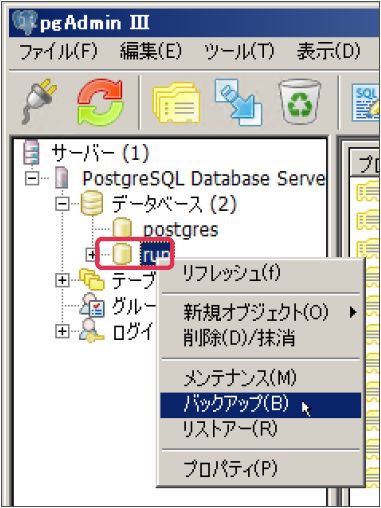
Task: Expand the テーブル空間 folder node
Action: [62, 280]
